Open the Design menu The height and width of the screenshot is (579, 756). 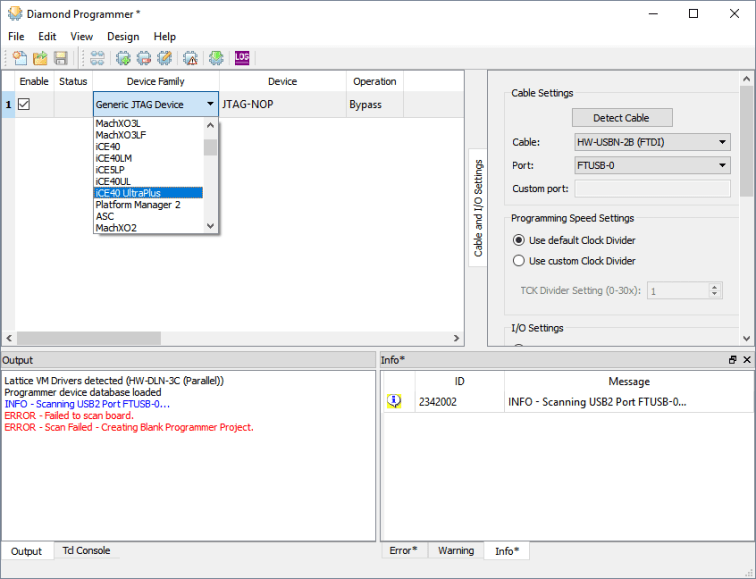[x=123, y=36]
